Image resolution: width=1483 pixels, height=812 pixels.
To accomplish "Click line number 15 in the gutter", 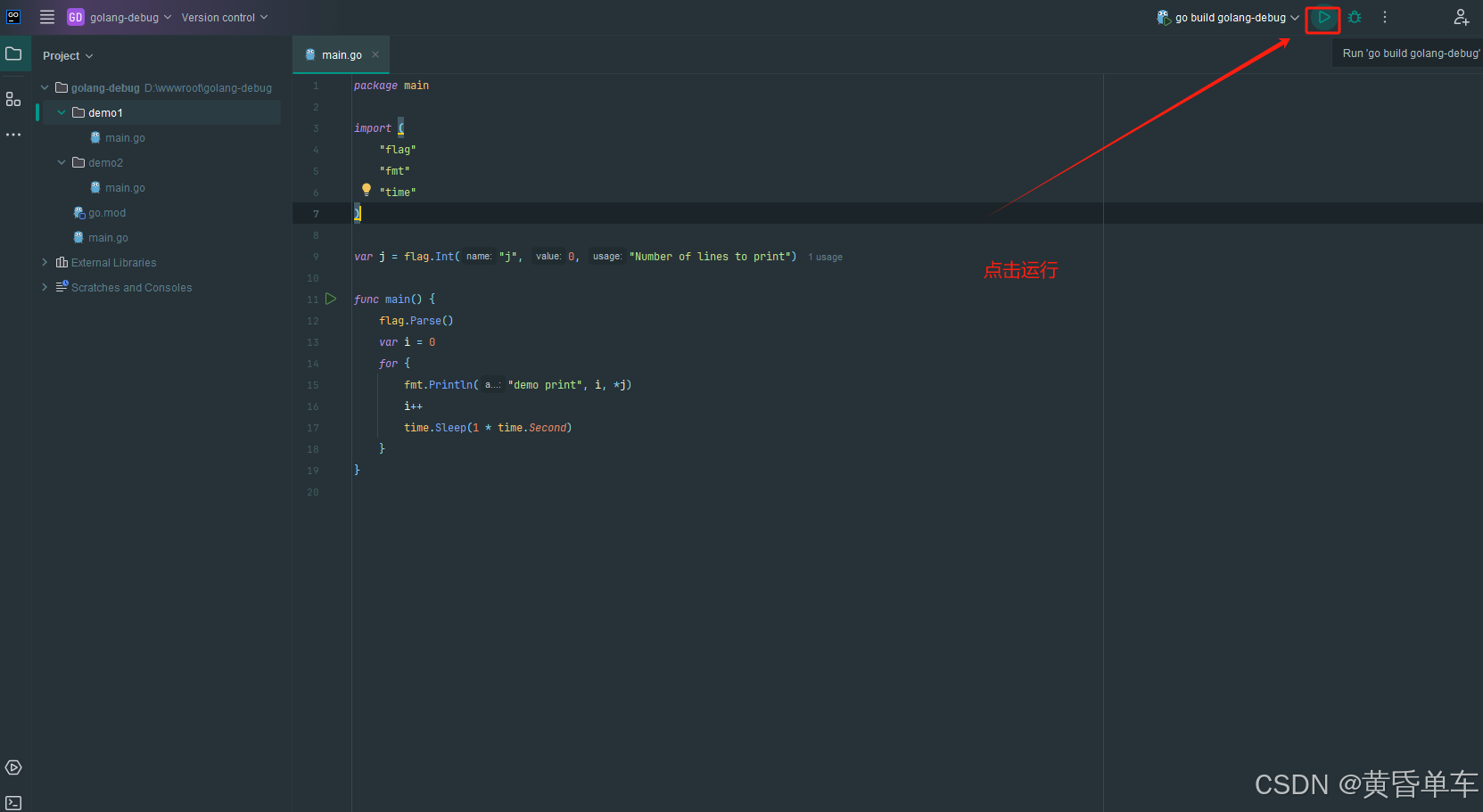I will point(313,385).
